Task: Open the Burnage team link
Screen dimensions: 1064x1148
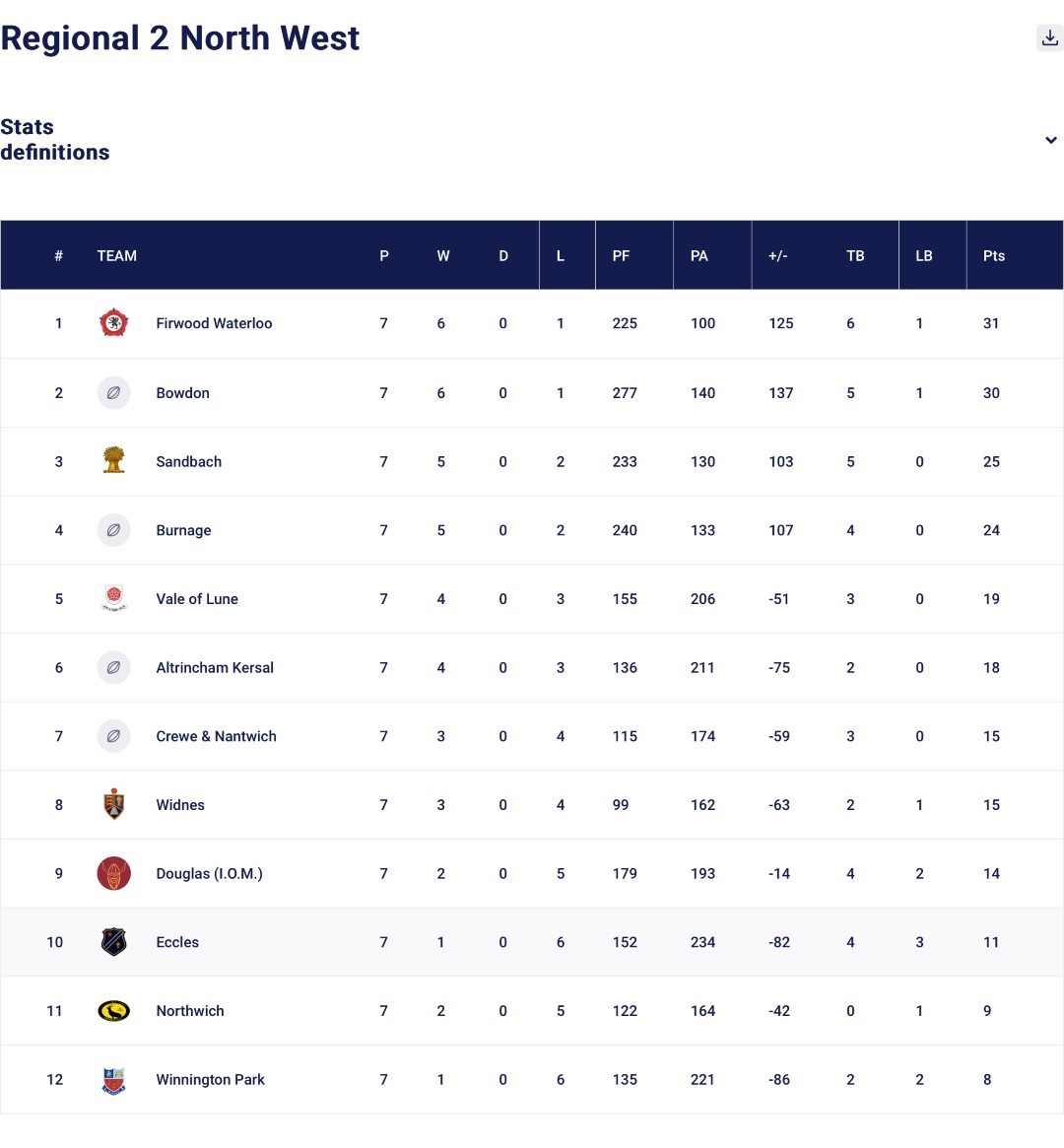Action: (x=184, y=530)
